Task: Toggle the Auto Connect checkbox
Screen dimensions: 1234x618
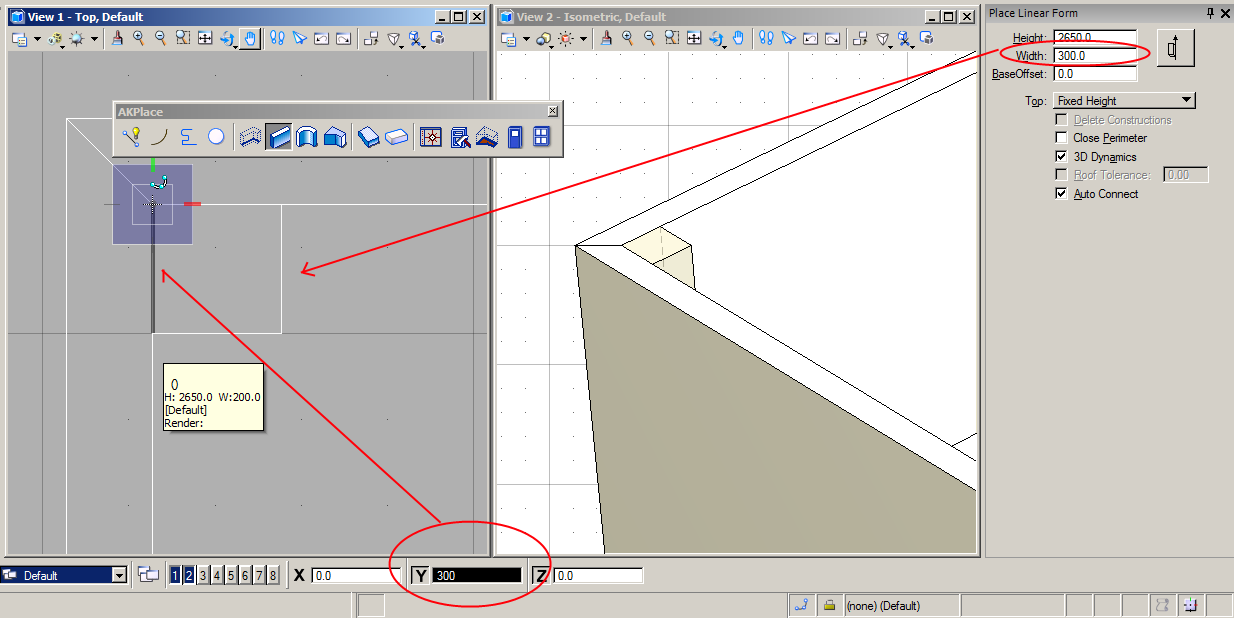Action: click(x=1061, y=194)
